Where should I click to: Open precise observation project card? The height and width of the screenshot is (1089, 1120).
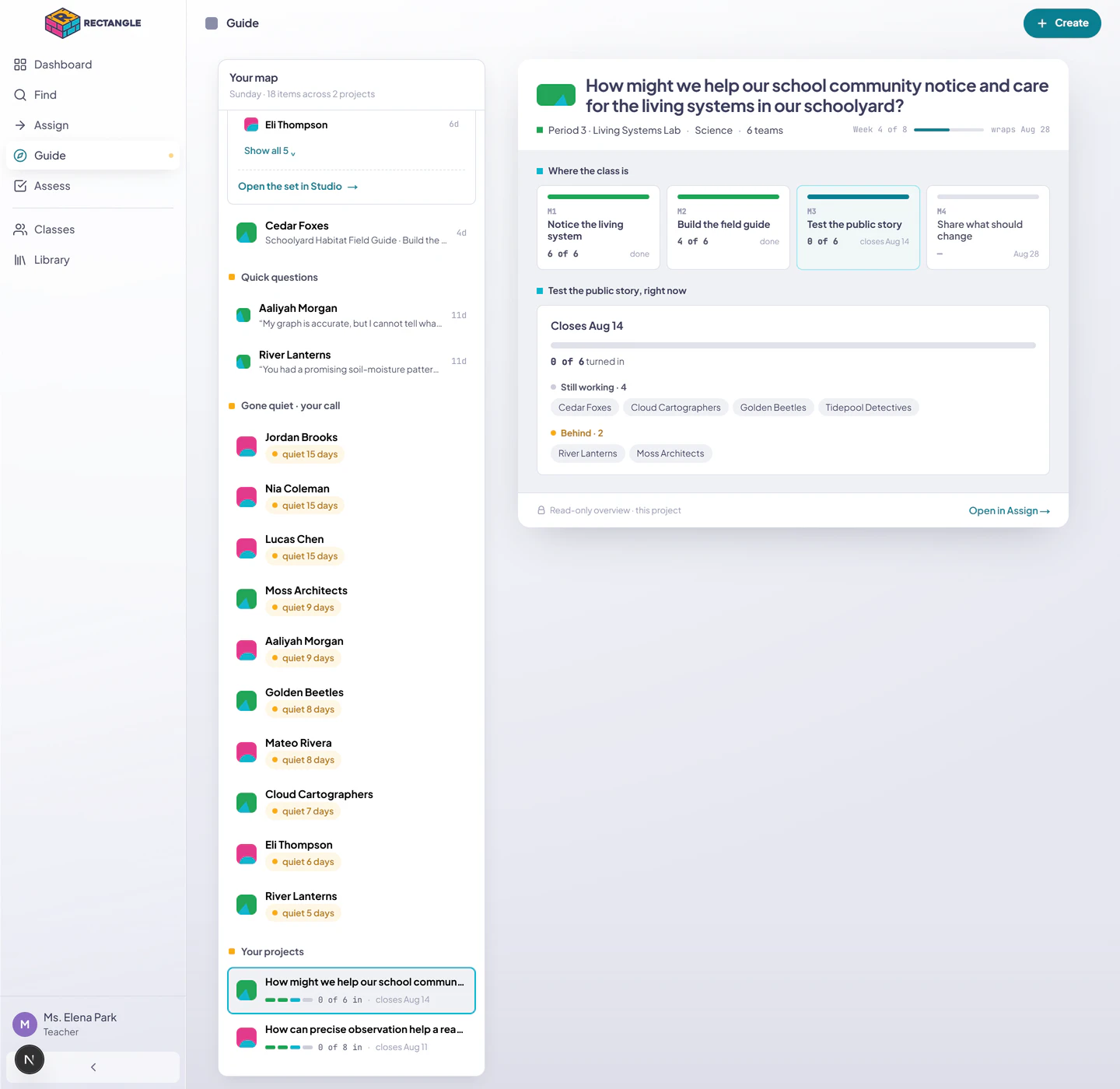(x=352, y=1038)
